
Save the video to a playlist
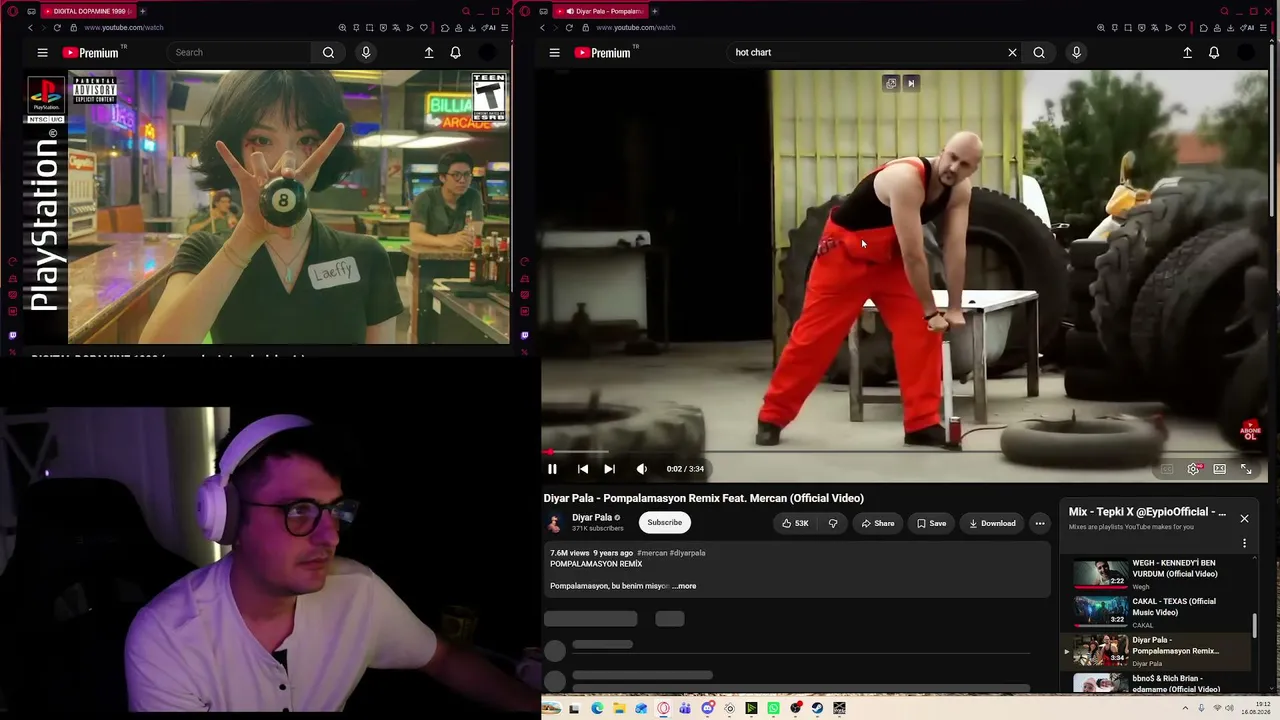pyautogui.click(x=931, y=523)
